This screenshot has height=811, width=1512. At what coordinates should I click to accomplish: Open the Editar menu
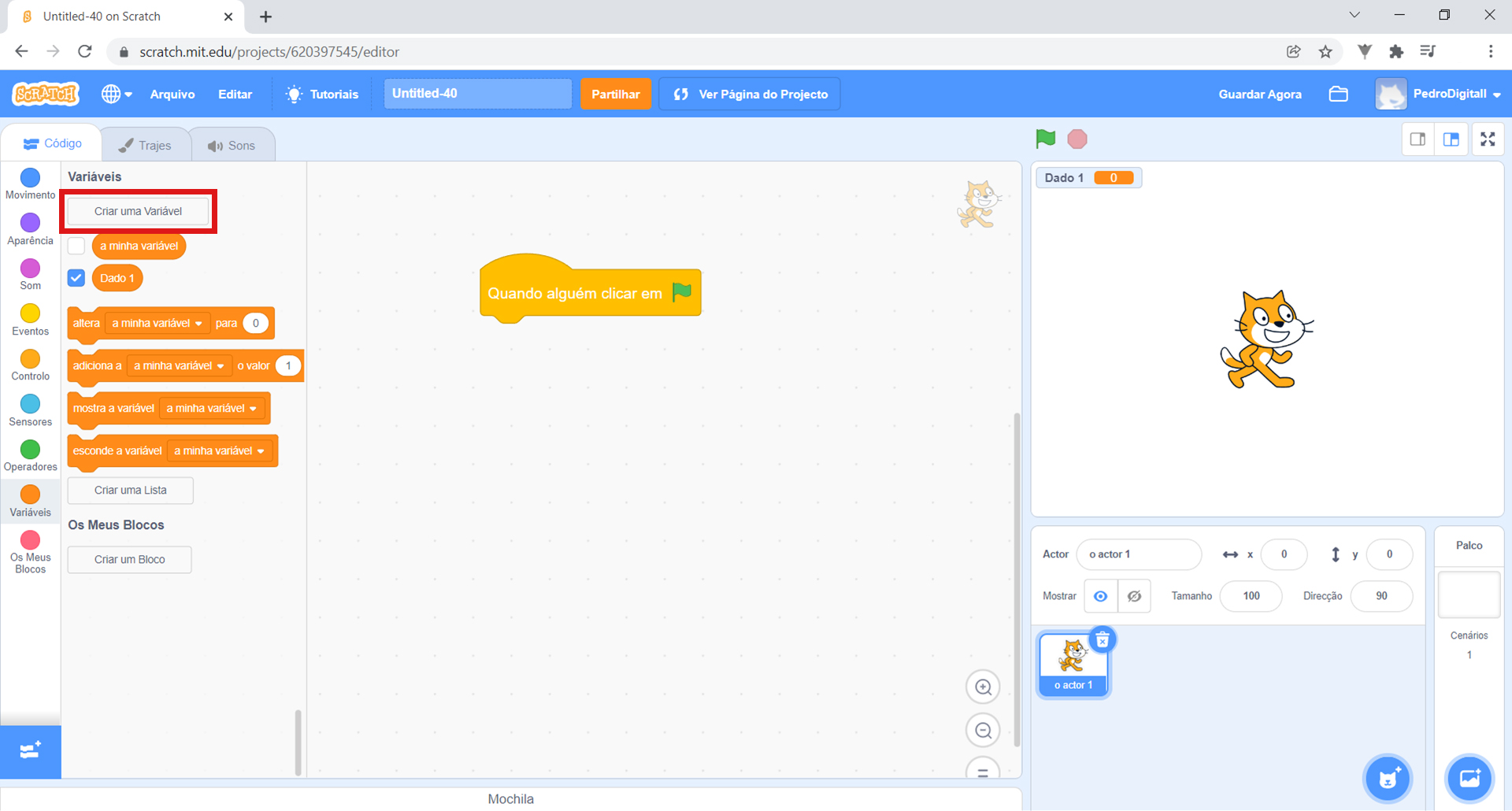235,94
